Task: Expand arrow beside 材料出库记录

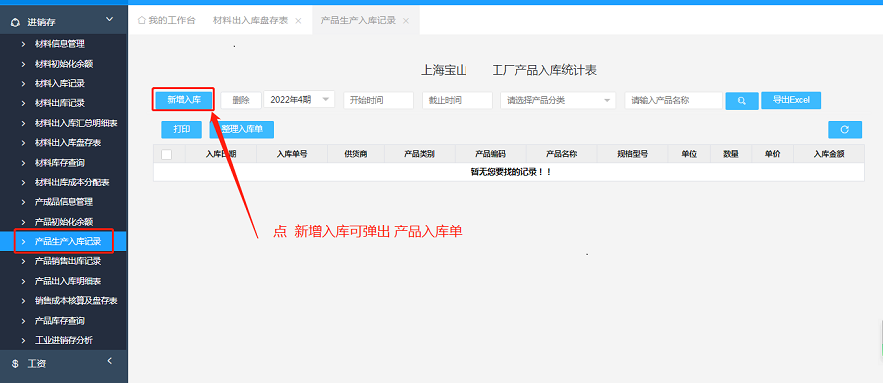Action: [x=23, y=103]
